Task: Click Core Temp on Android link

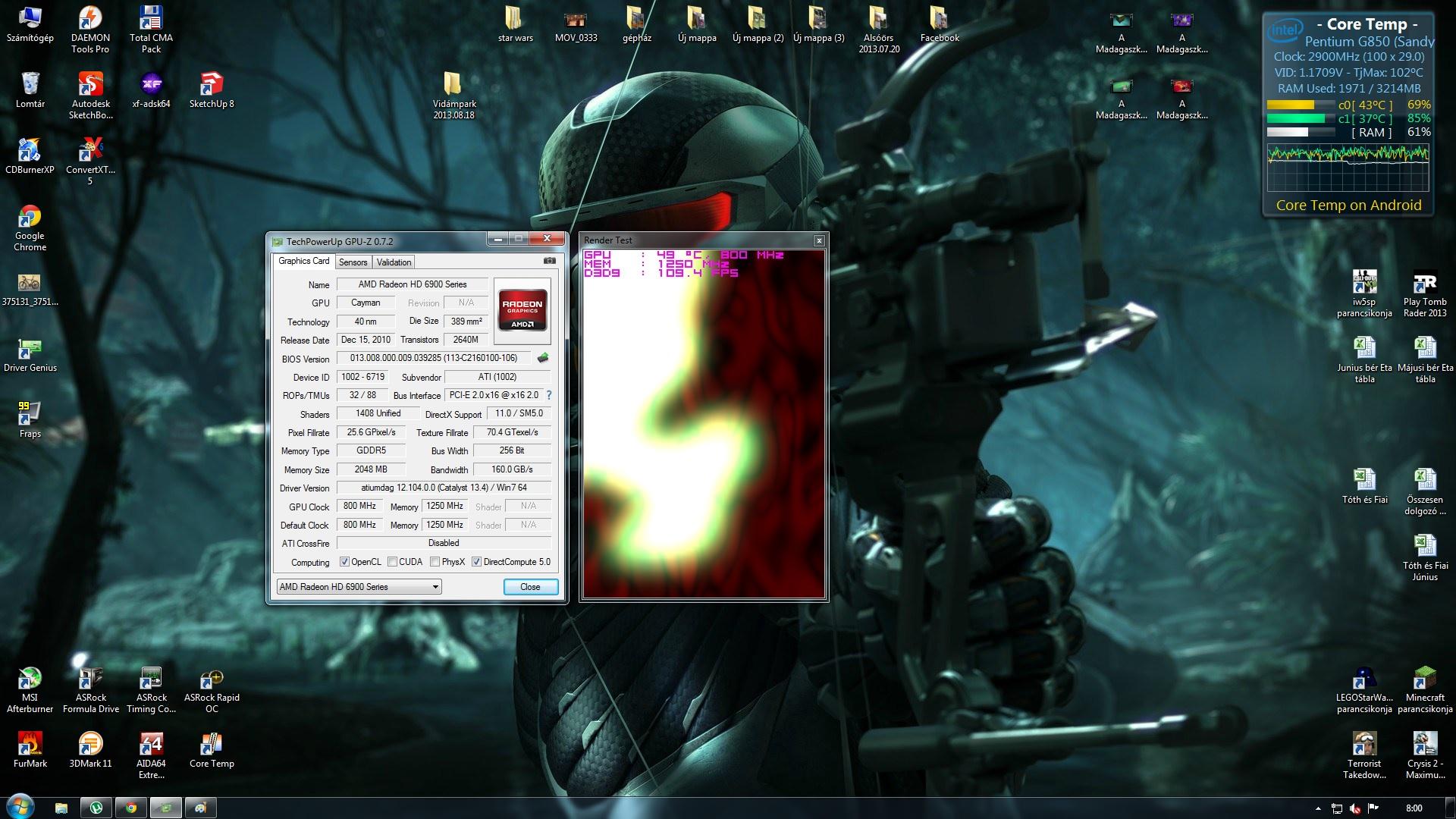Action: [1348, 205]
